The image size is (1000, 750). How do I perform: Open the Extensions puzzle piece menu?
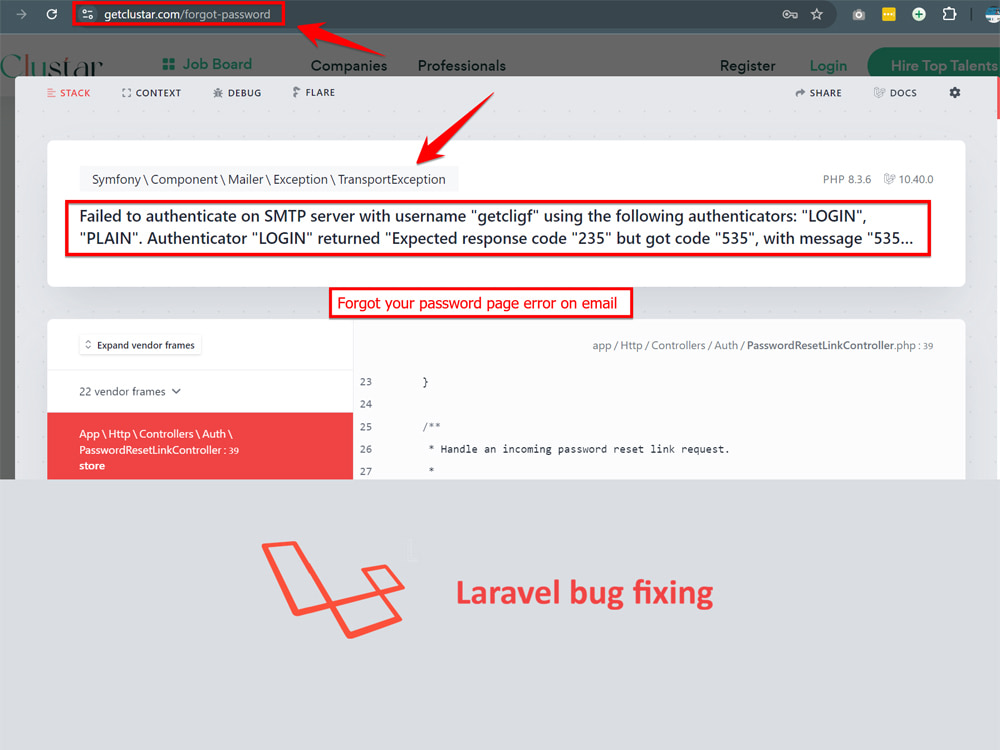[949, 14]
